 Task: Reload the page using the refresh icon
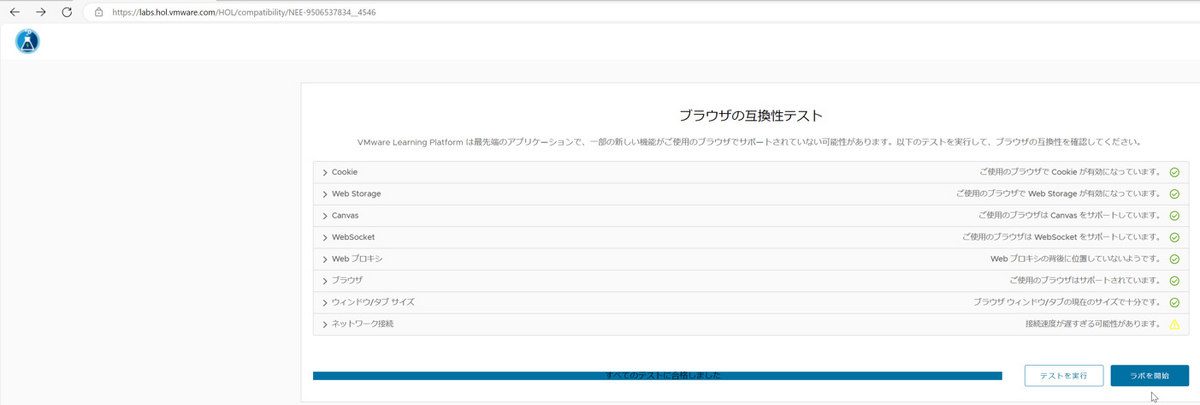point(67,12)
